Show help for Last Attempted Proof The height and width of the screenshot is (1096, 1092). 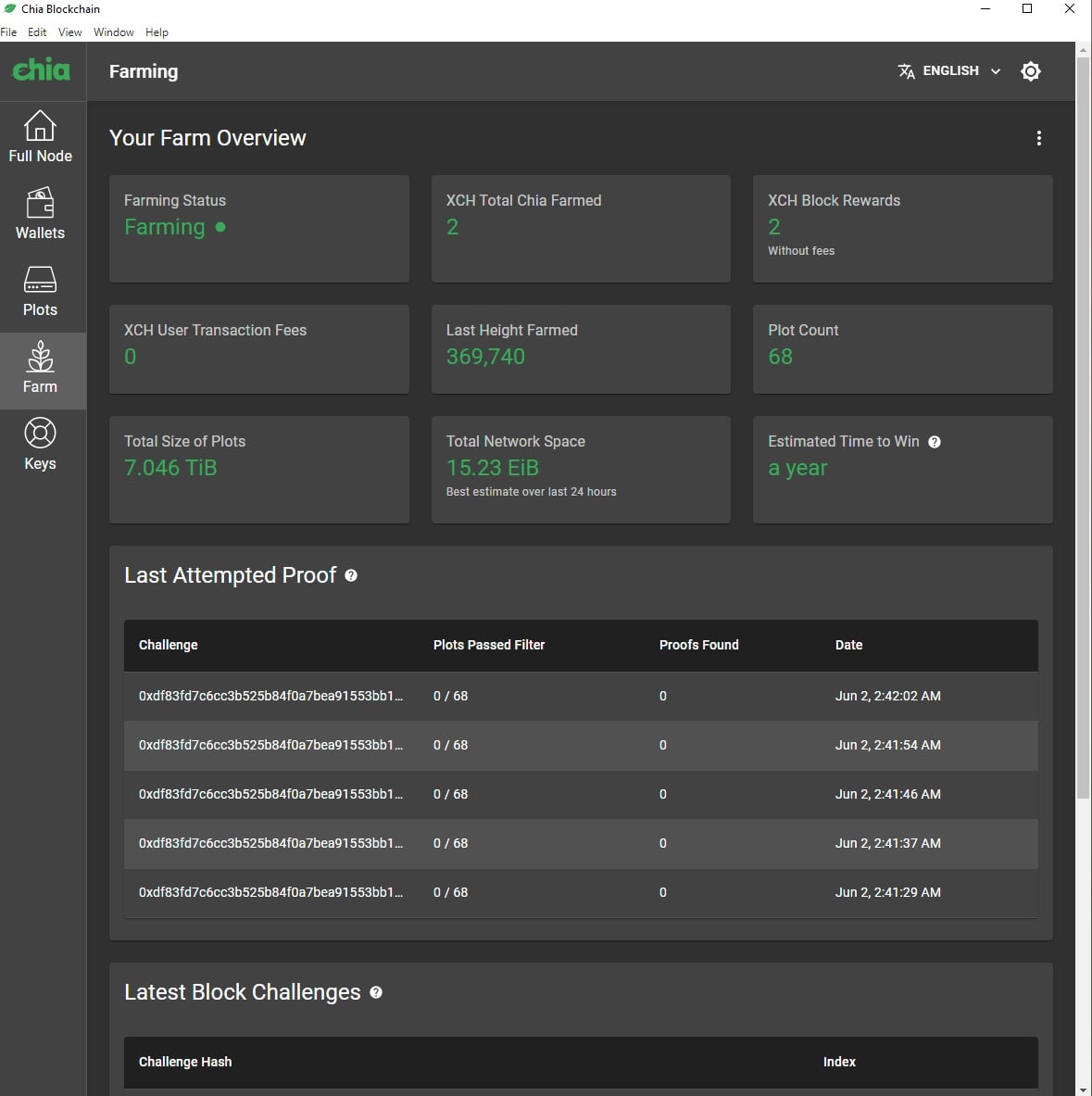coord(351,575)
